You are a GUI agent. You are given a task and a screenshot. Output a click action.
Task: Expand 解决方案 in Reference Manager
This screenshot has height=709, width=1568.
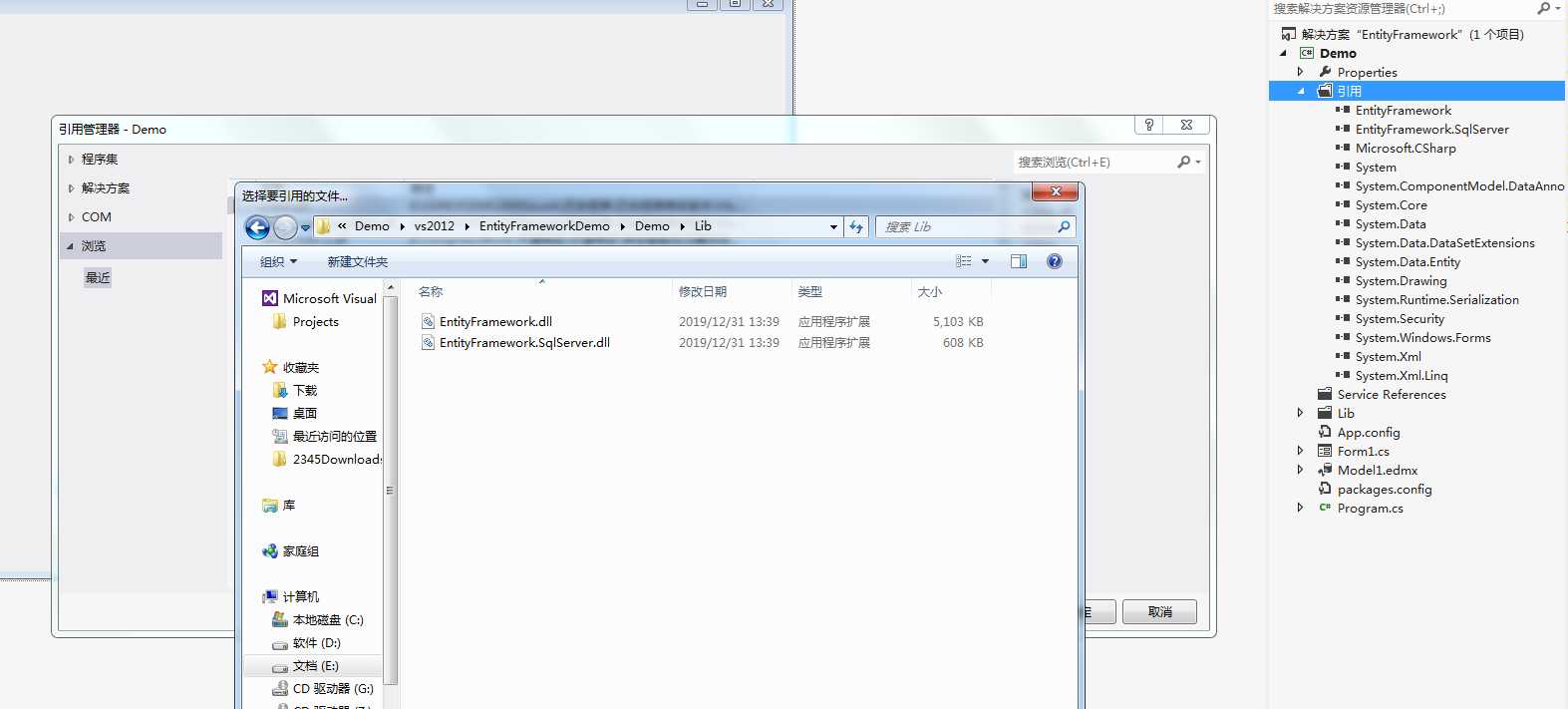pos(71,188)
